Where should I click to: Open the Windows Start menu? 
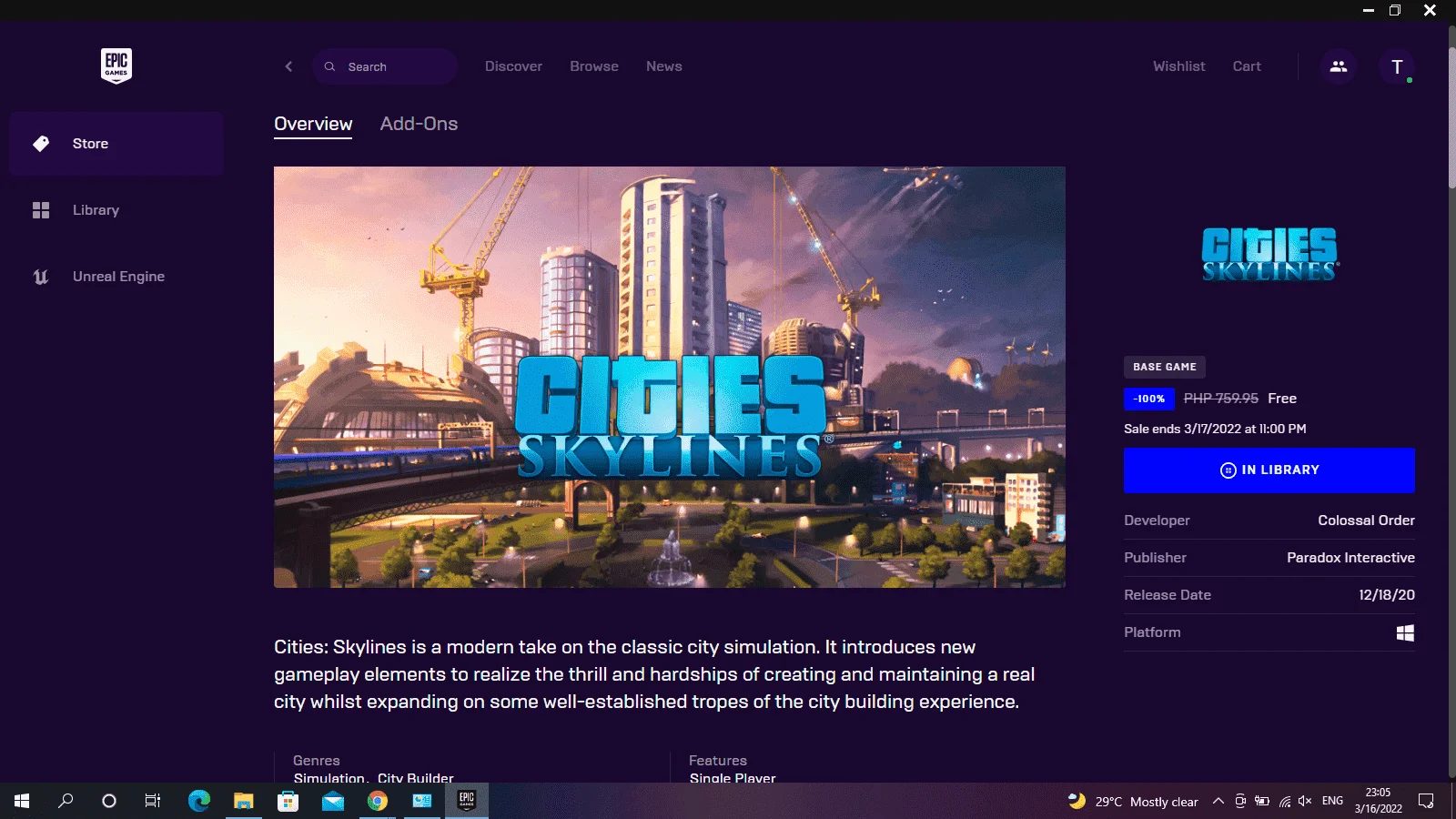(22, 801)
